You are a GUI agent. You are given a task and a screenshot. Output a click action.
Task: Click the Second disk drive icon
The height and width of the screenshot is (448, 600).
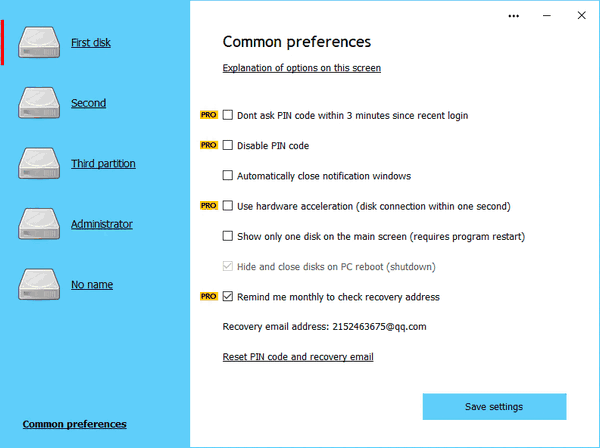pyautogui.click(x=40, y=103)
